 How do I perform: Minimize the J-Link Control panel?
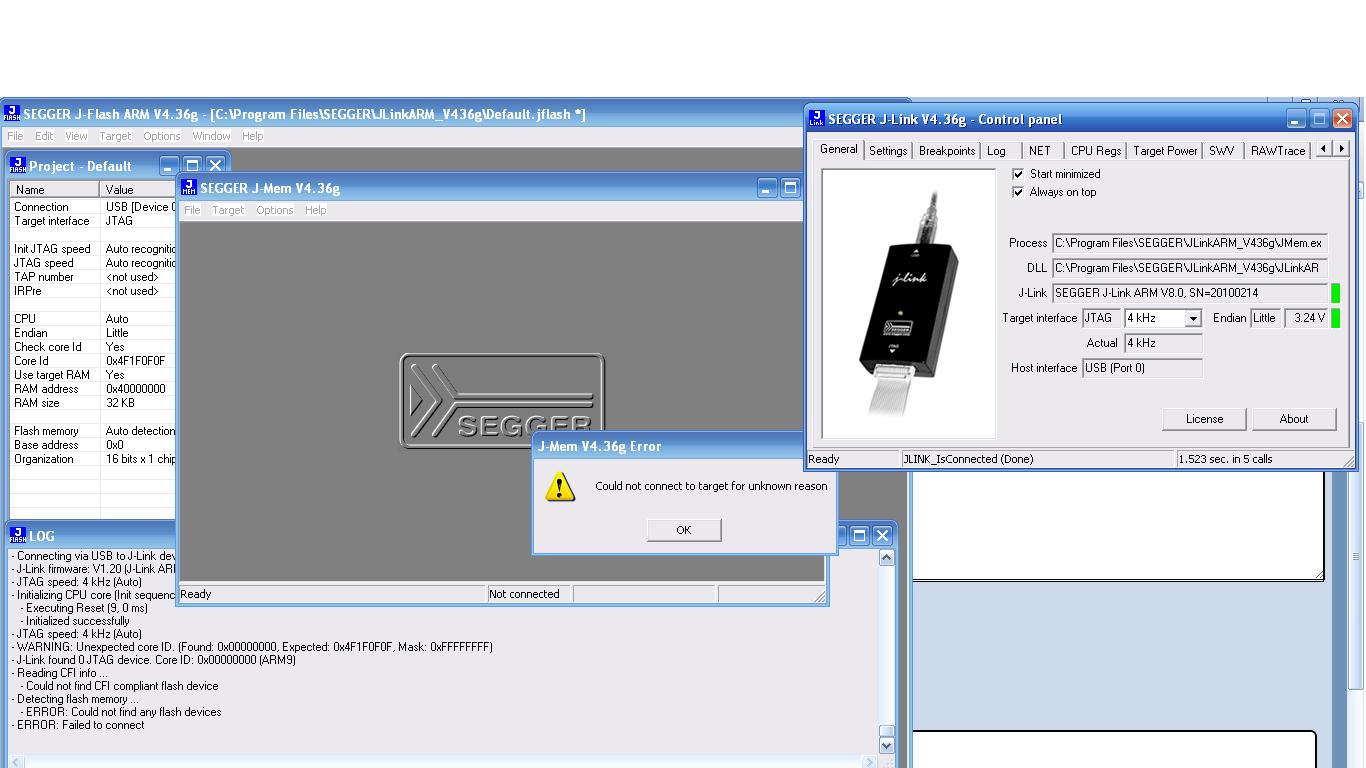pos(1296,119)
